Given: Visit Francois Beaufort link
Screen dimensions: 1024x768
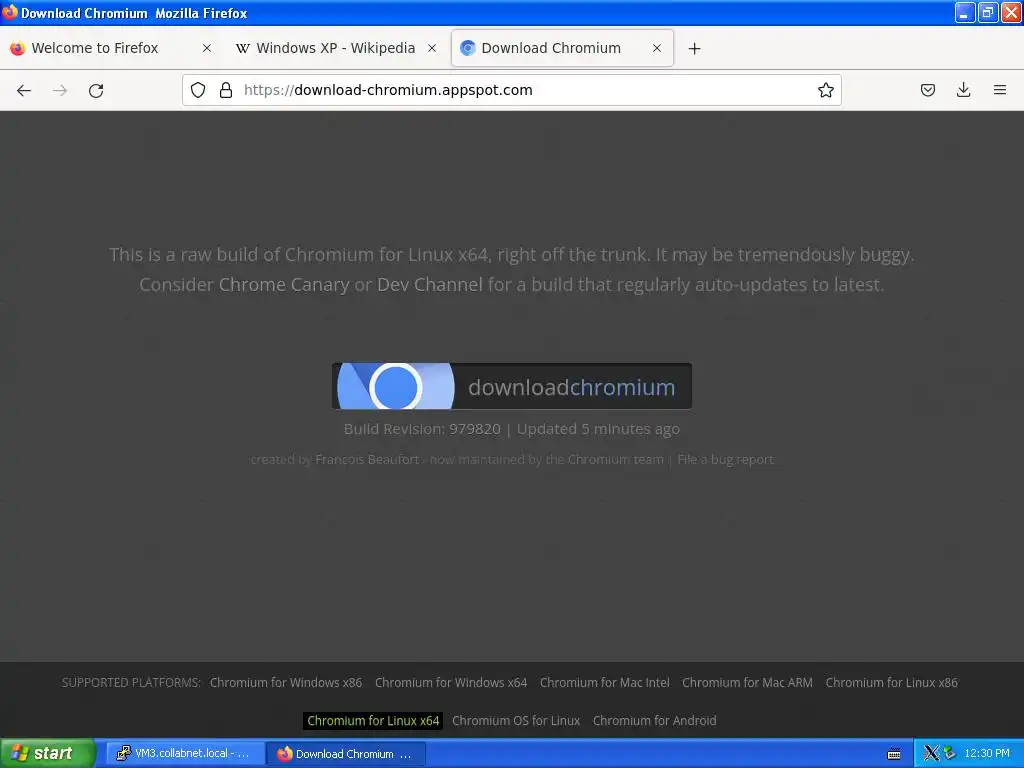Looking at the screenshot, I should pyautogui.click(x=367, y=459).
